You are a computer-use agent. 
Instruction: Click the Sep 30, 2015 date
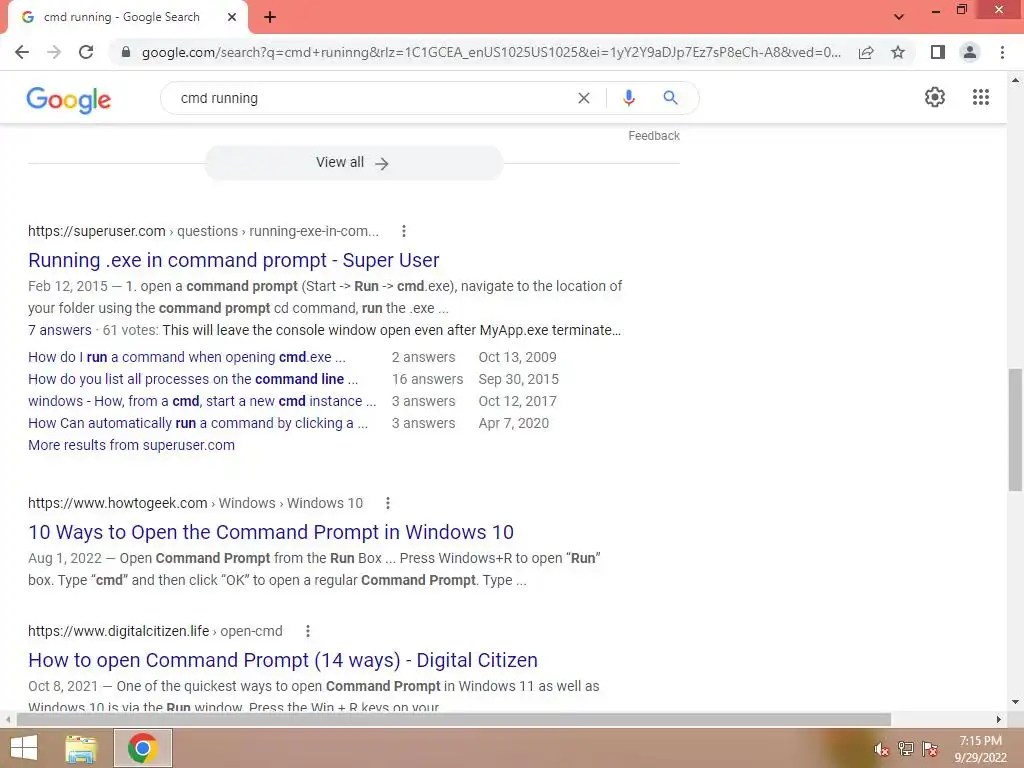[519, 379]
